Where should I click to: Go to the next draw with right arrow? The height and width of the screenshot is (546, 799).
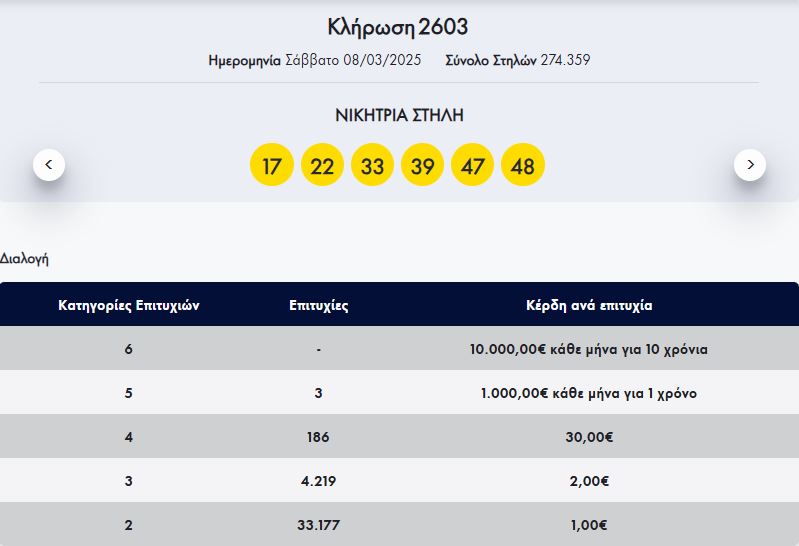(750, 164)
